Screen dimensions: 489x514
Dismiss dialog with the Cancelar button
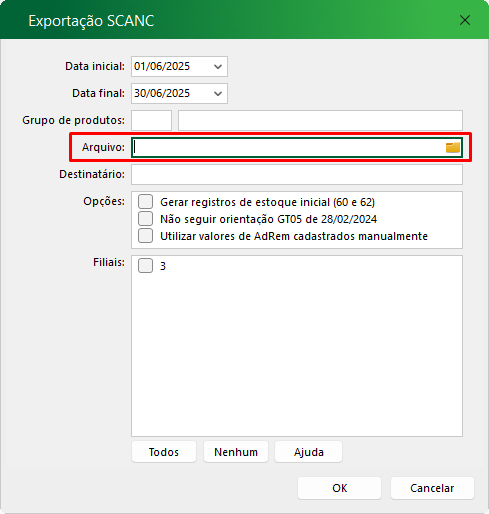432,488
